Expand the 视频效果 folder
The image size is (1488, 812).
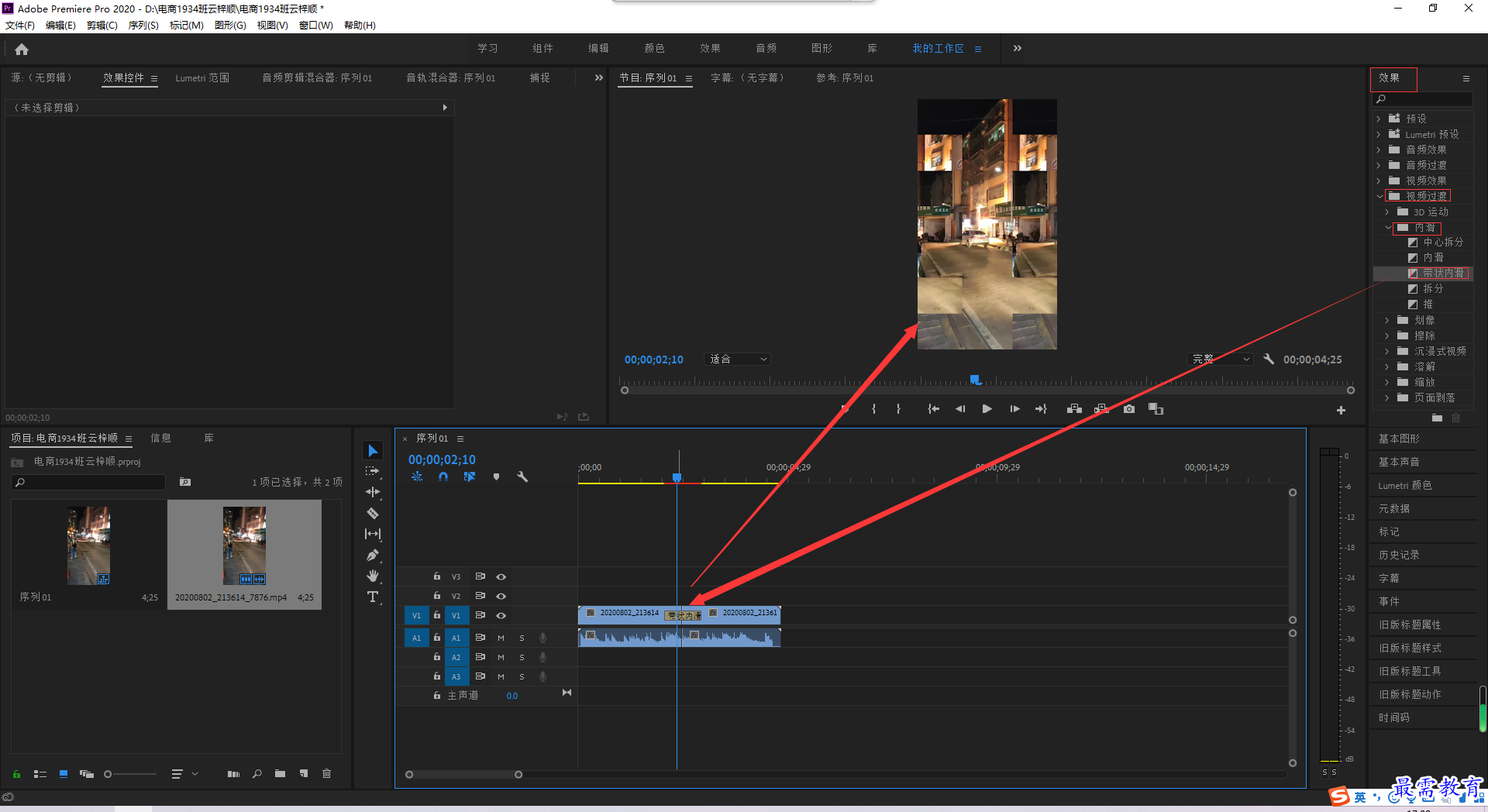pyautogui.click(x=1379, y=181)
